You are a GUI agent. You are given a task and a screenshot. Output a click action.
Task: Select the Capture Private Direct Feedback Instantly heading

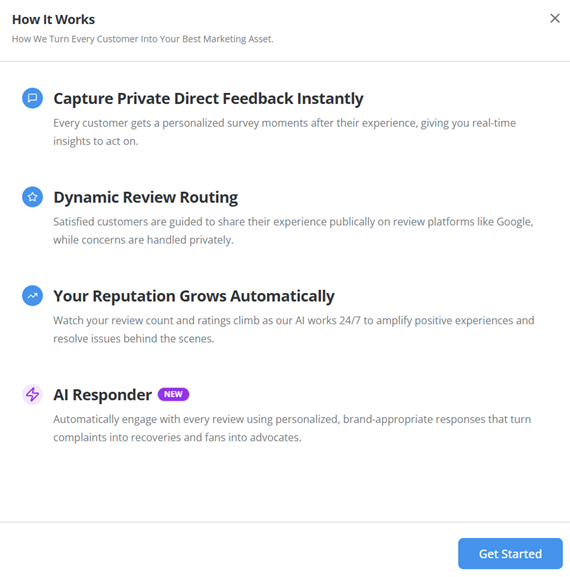pyautogui.click(x=208, y=99)
